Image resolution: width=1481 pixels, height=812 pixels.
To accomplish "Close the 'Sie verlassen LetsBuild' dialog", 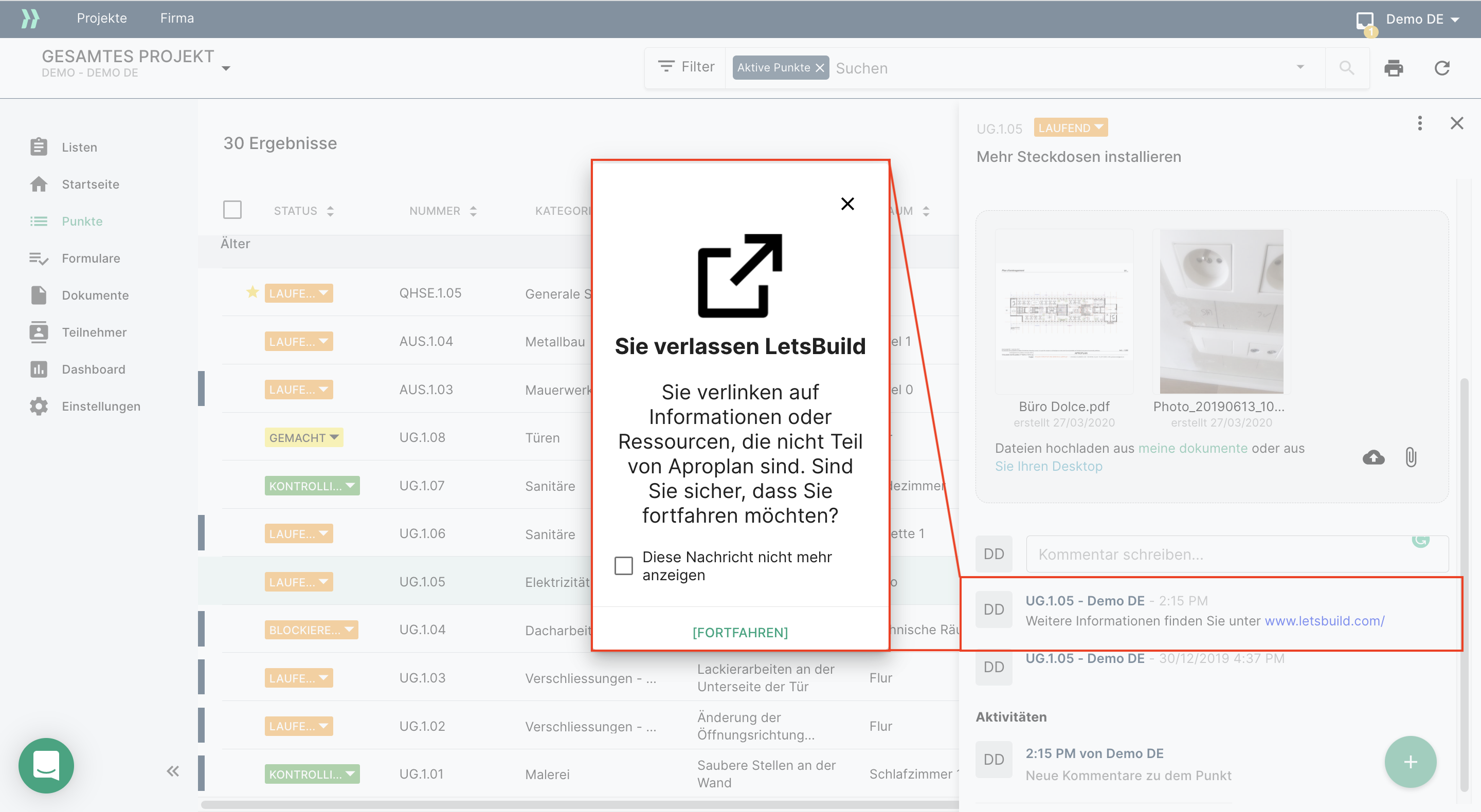I will (x=847, y=204).
